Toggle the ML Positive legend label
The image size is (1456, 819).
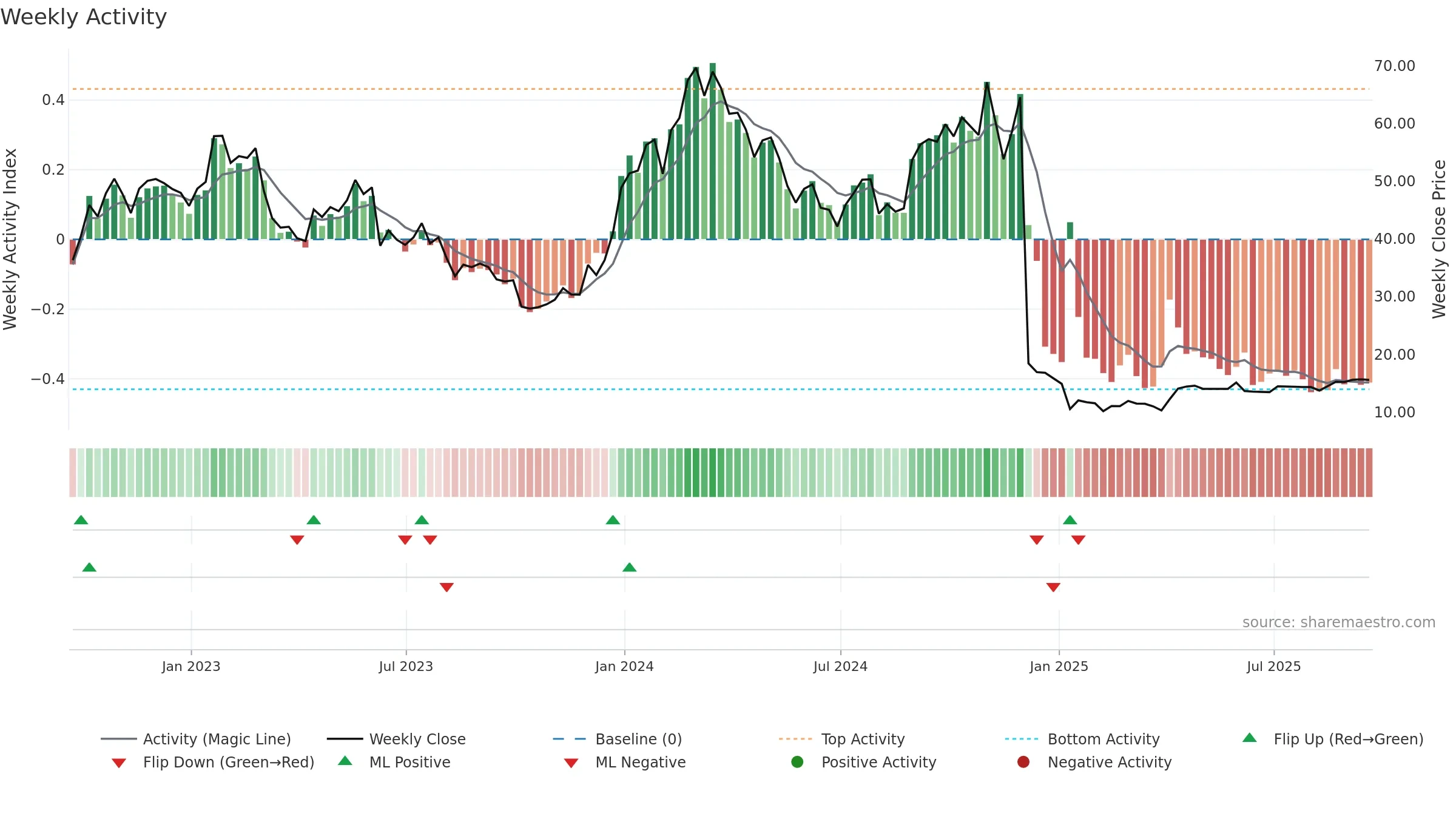pyautogui.click(x=410, y=762)
